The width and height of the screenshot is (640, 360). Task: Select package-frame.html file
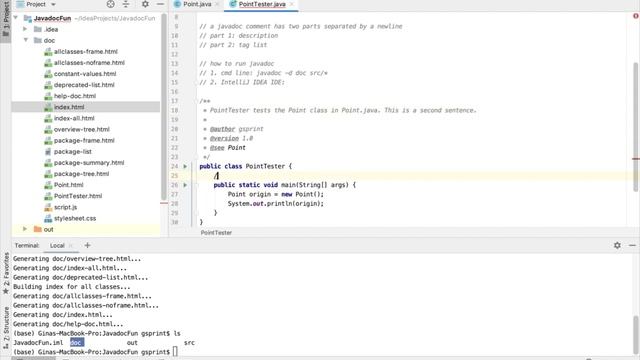click(x=84, y=140)
